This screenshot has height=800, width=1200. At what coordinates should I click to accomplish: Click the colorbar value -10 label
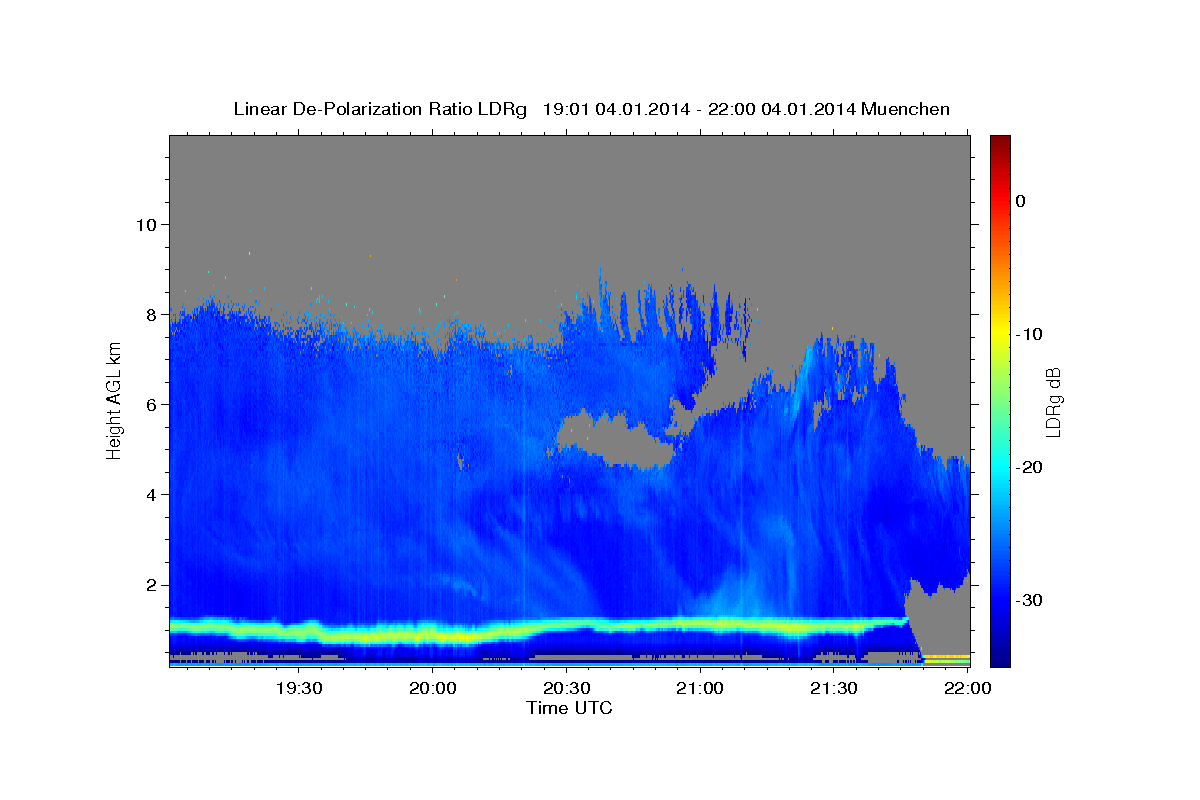coord(1029,334)
